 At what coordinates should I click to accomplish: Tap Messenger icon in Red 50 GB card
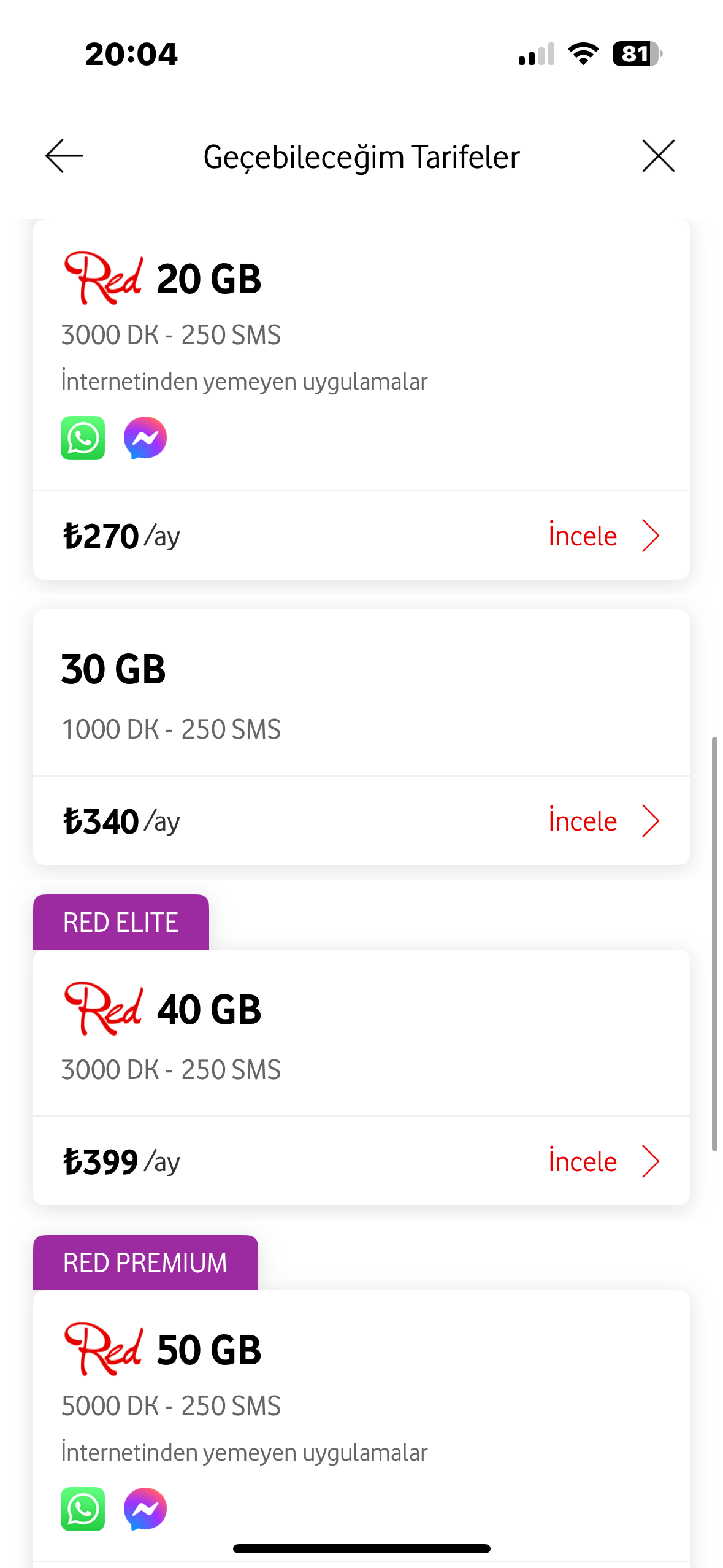click(145, 1509)
